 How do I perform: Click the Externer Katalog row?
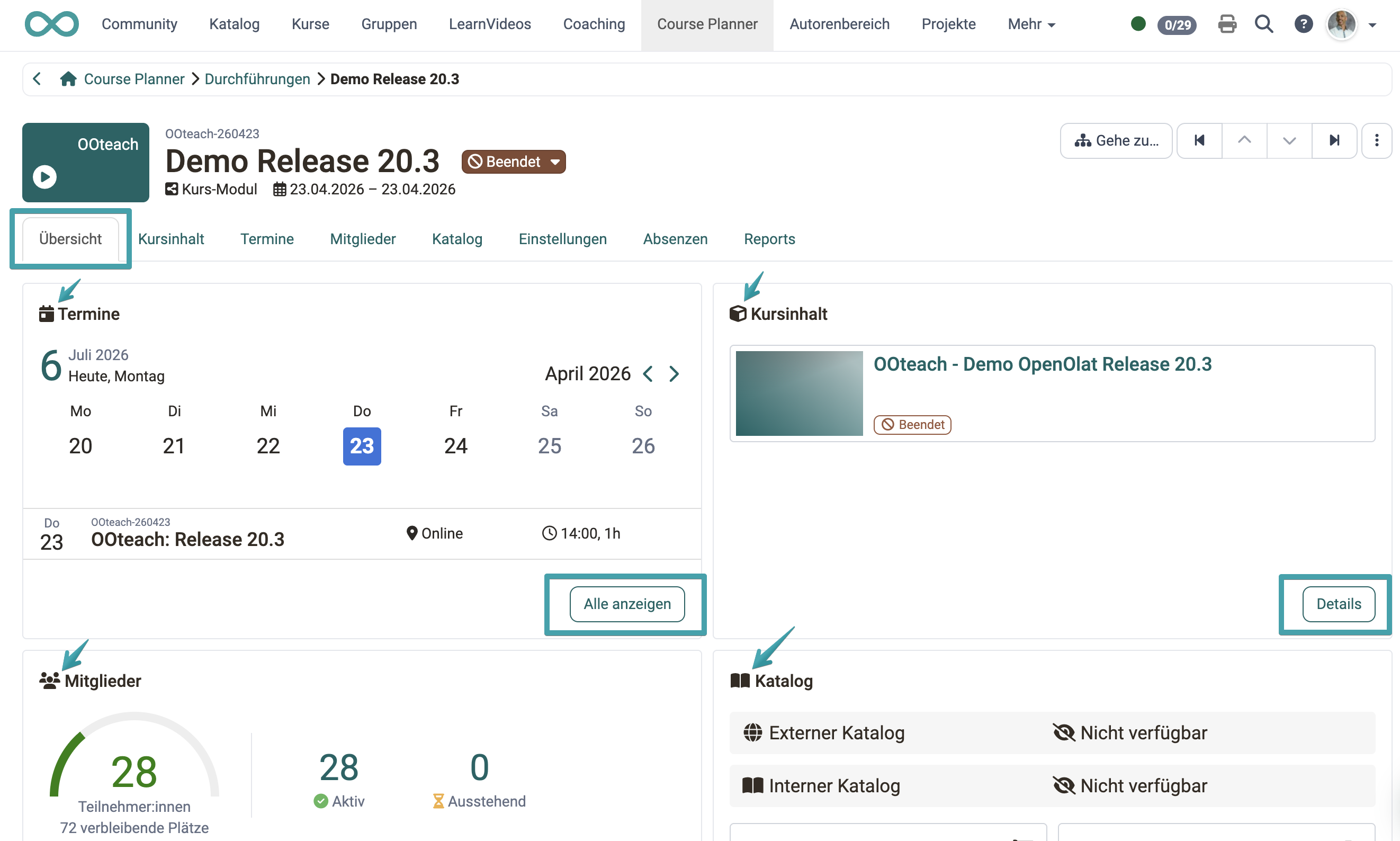1052,733
